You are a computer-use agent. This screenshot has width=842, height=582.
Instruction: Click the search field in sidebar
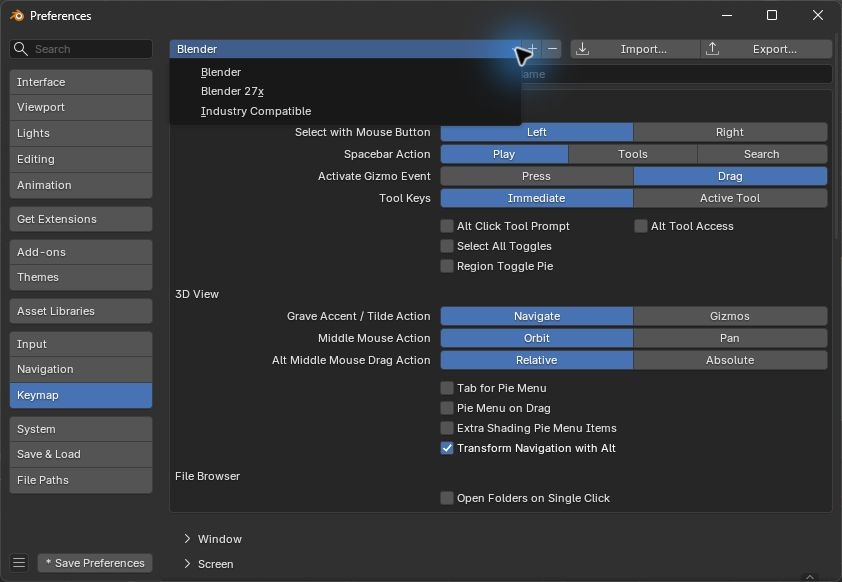coord(81,49)
